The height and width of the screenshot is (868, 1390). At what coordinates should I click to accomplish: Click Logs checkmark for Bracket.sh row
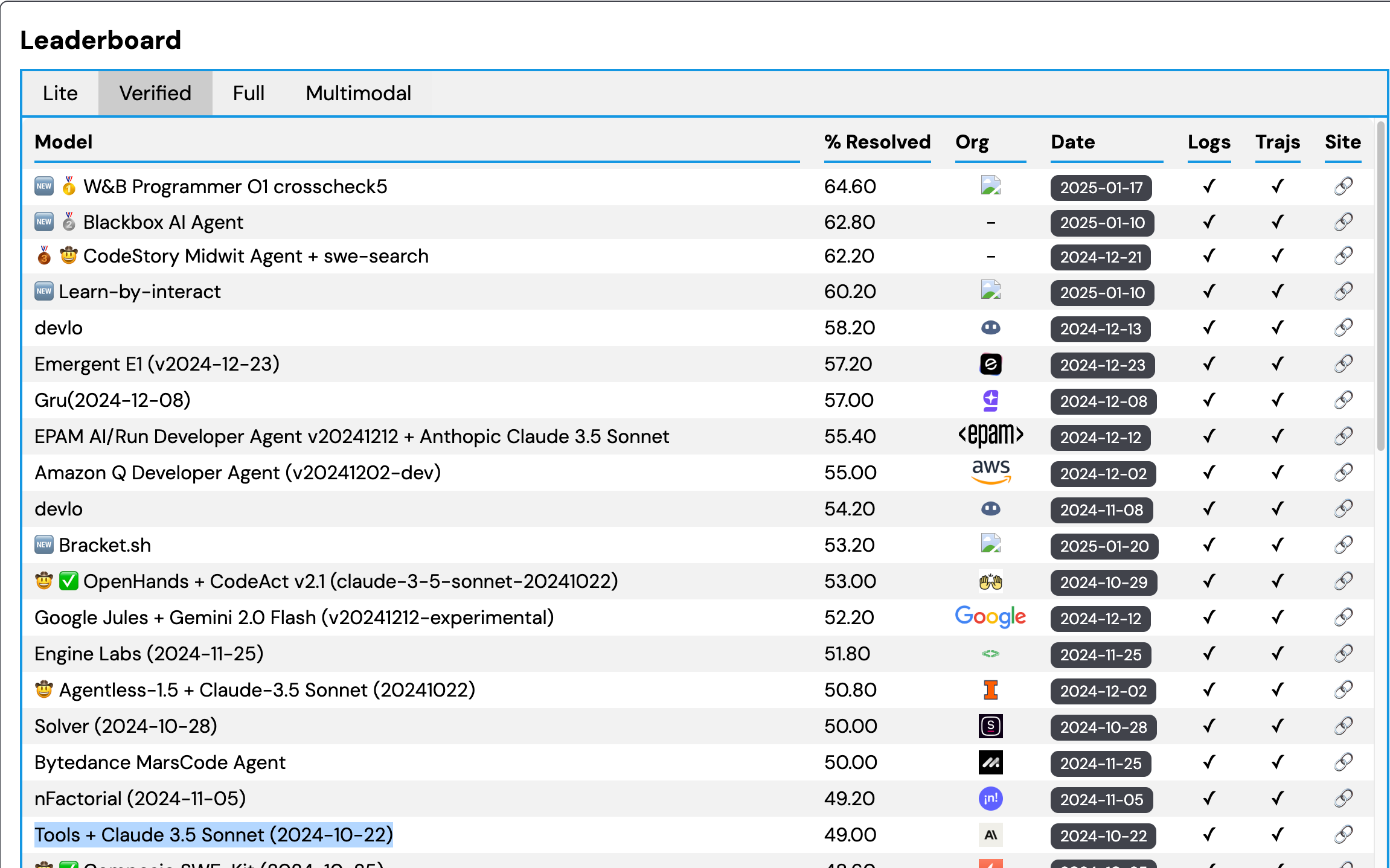pyautogui.click(x=1209, y=545)
